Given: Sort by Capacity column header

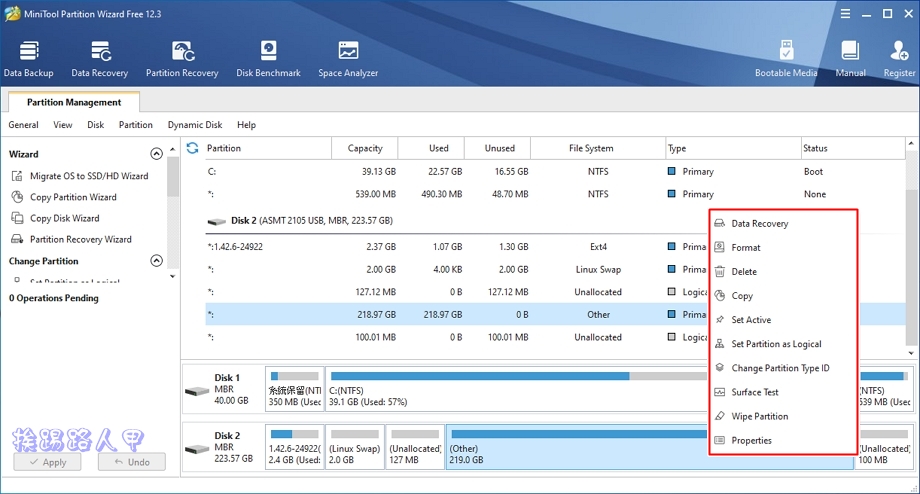Looking at the screenshot, I should coord(364,148).
